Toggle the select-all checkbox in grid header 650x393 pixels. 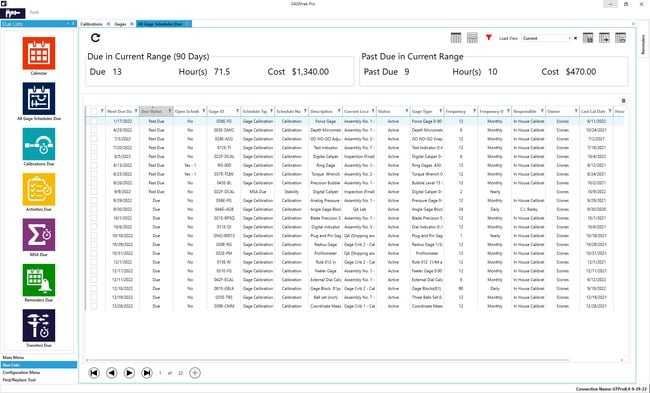(94, 111)
